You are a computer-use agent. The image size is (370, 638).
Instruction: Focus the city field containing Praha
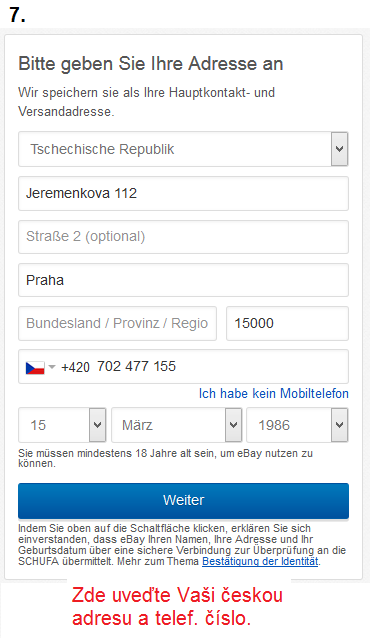tap(183, 280)
